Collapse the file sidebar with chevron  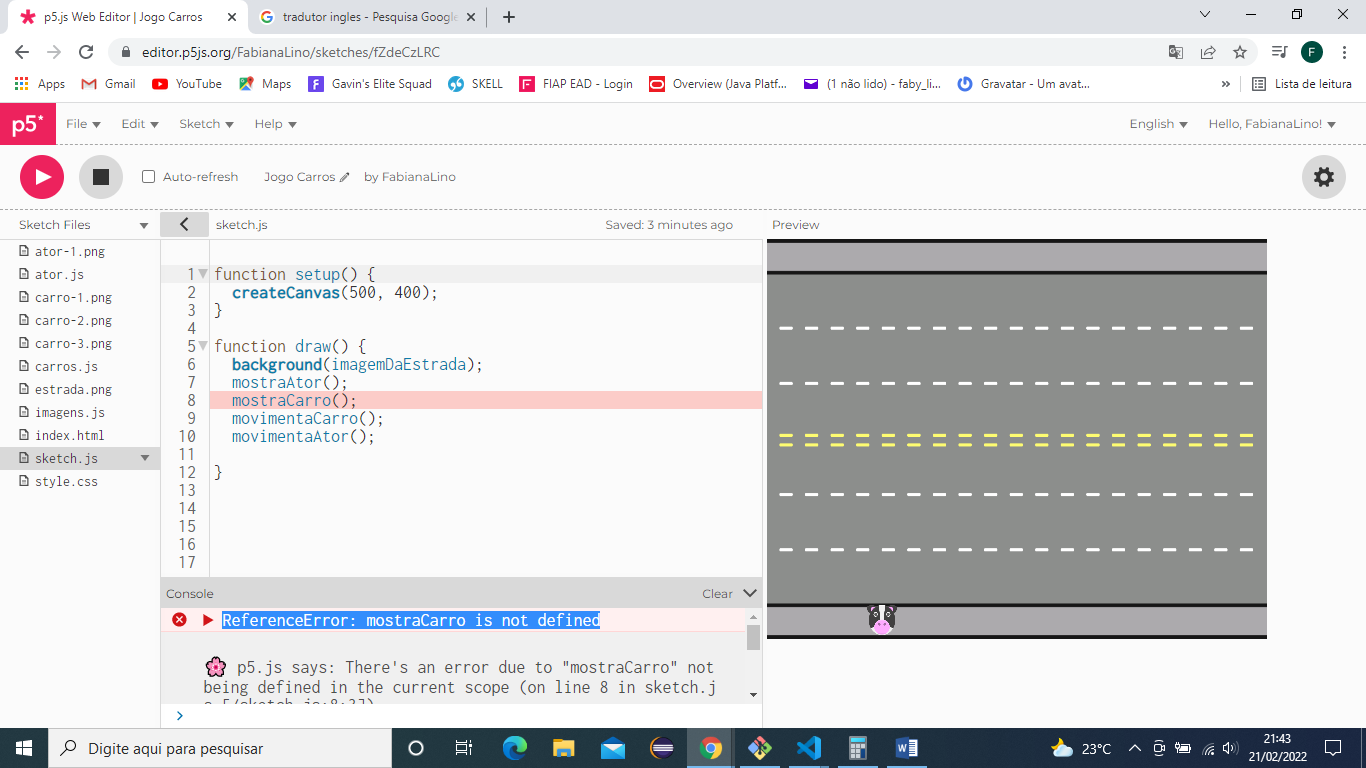click(x=184, y=225)
